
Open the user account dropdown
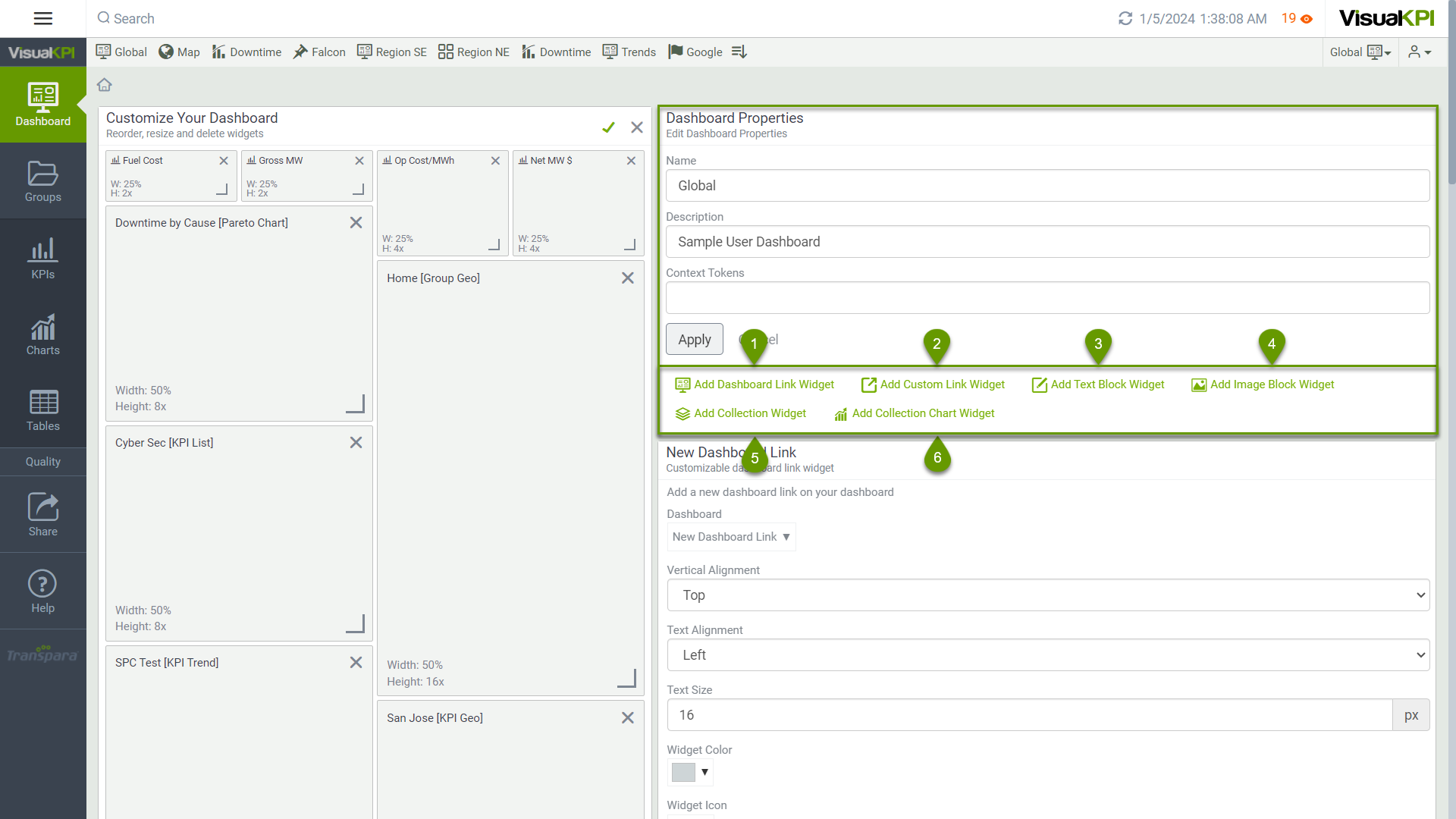[x=1420, y=52]
